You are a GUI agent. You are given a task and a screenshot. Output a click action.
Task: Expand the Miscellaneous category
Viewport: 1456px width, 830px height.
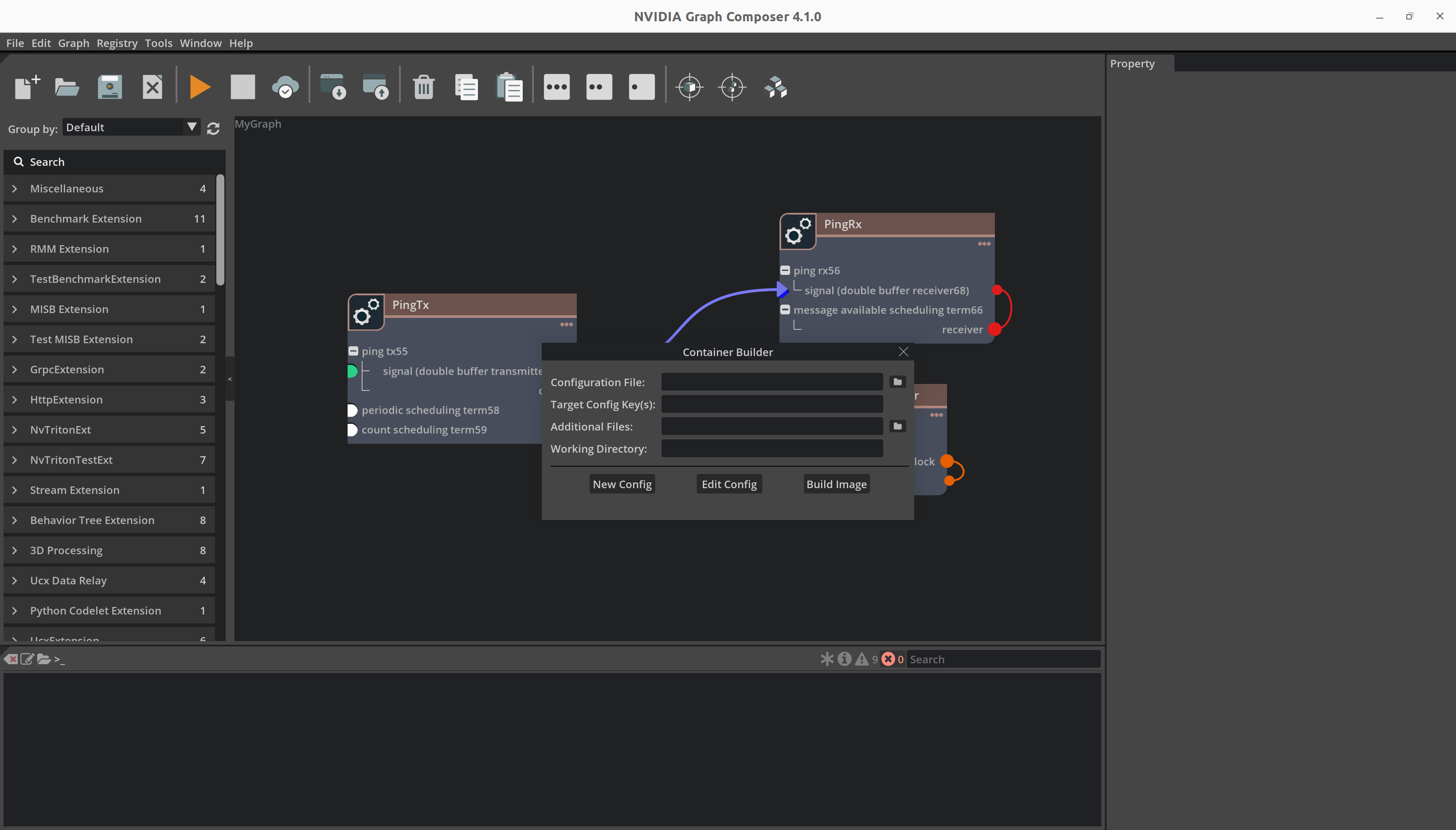tap(15, 189)
